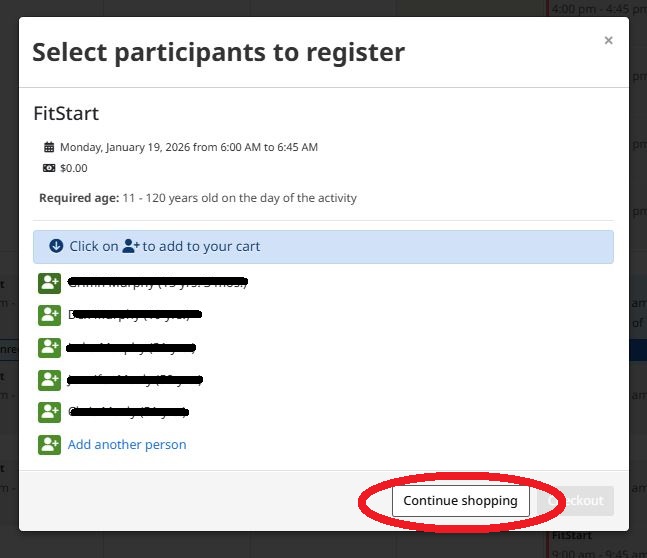The width and height of the screenshot is (647, 558).
Task: Close the Select participants dialog
Action: coord(608,41)
